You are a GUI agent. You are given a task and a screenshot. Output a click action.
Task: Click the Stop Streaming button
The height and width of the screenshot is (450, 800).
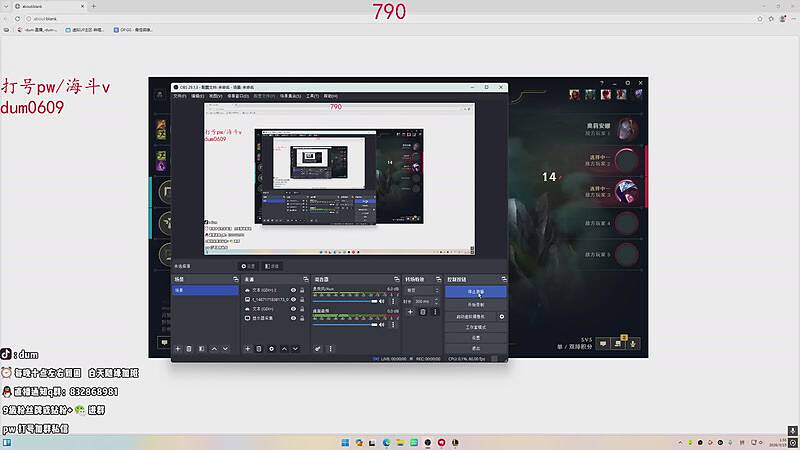pos(475,292)
